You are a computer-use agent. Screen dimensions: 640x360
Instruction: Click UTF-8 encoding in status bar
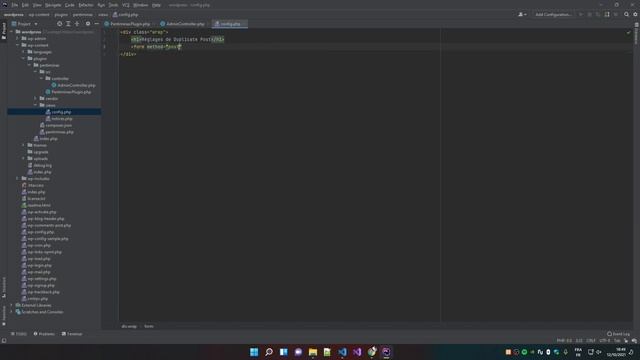pos(604,340)
